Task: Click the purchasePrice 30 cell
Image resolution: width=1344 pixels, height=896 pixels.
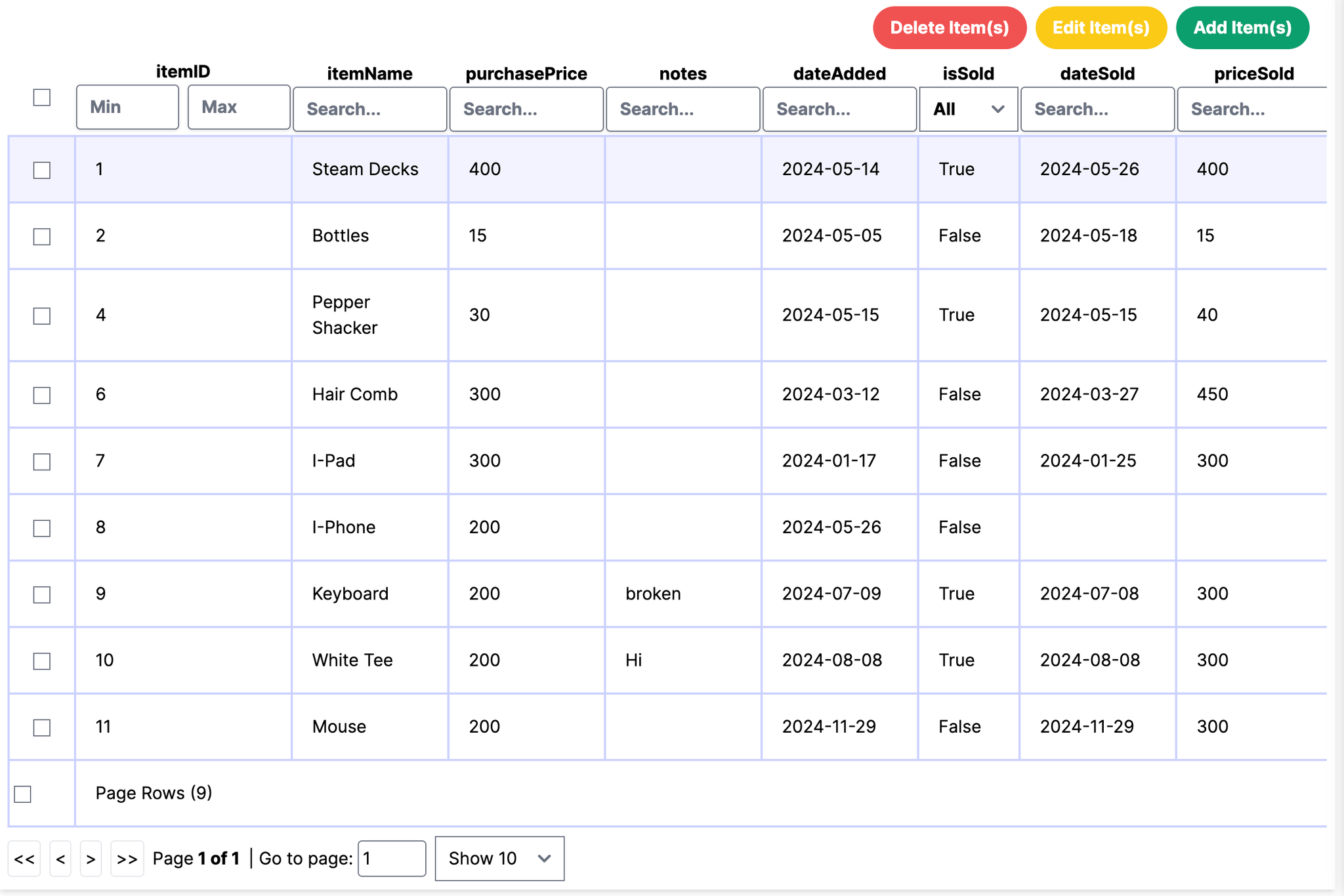Action: [526, 315]
